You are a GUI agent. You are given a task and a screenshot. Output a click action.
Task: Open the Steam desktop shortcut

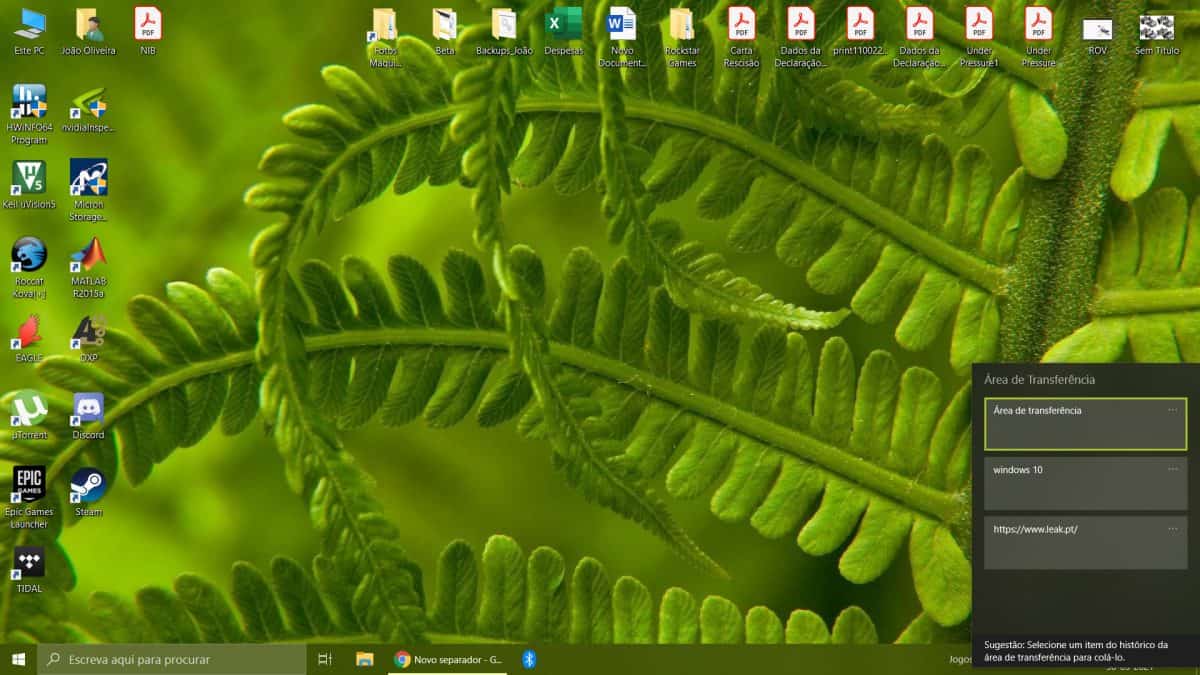88,487
